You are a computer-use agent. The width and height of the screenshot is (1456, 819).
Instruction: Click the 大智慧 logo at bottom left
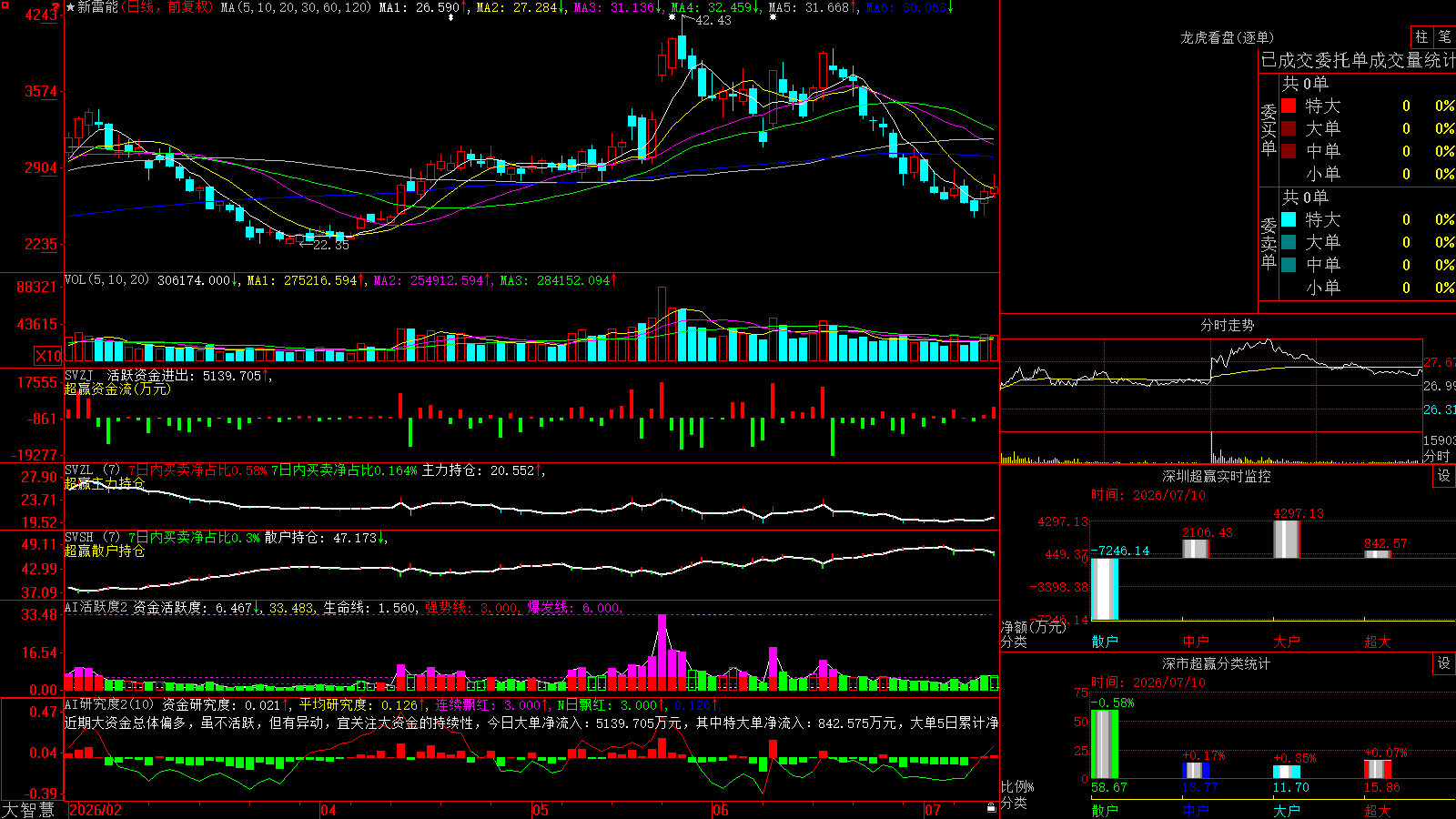pyautogui.click(x=28, y=810)
